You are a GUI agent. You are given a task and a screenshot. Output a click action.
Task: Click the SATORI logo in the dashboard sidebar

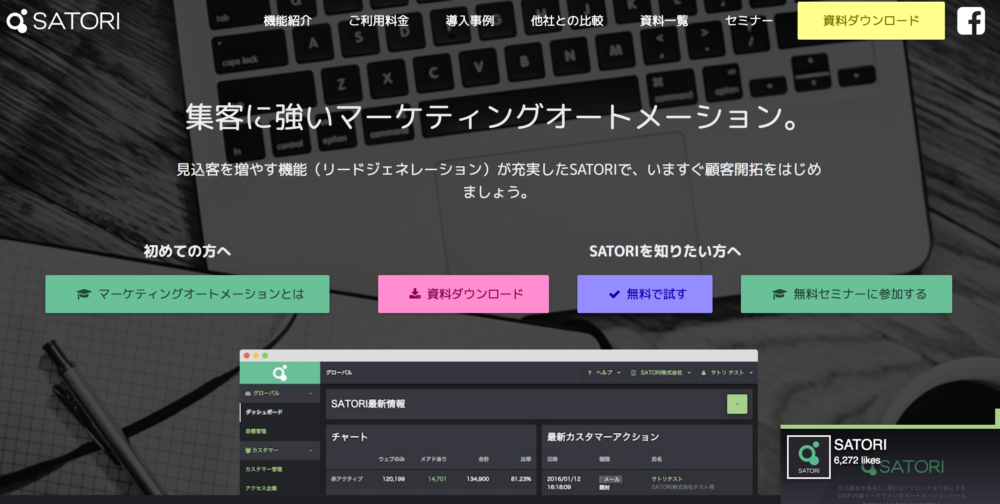click(x=280, y=373)
